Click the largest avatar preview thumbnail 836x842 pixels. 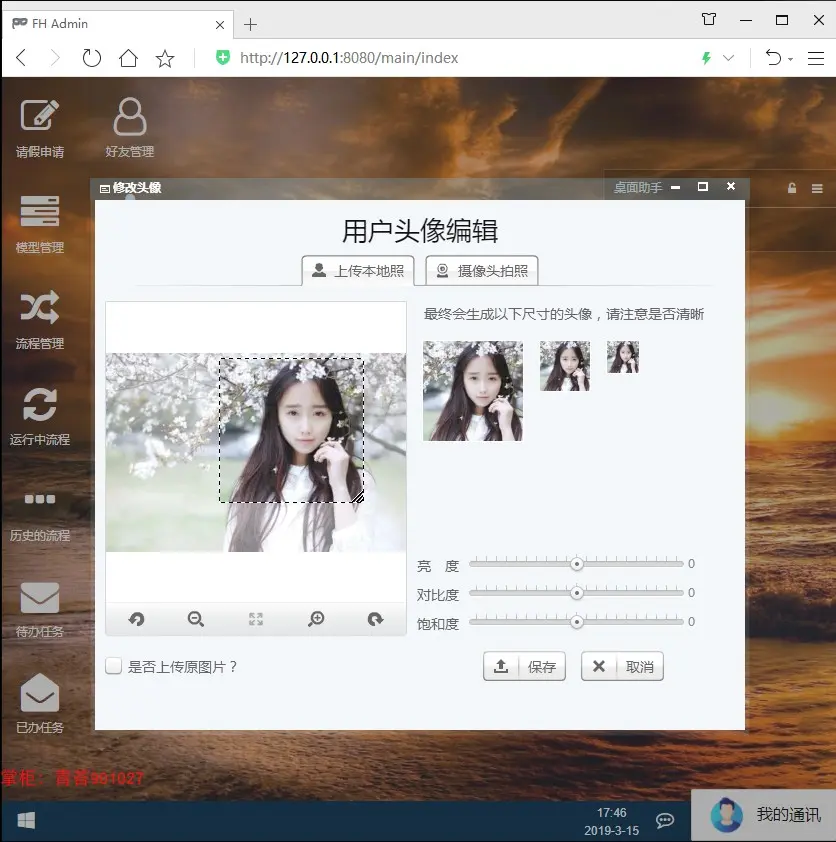click(x=472, y=391)
